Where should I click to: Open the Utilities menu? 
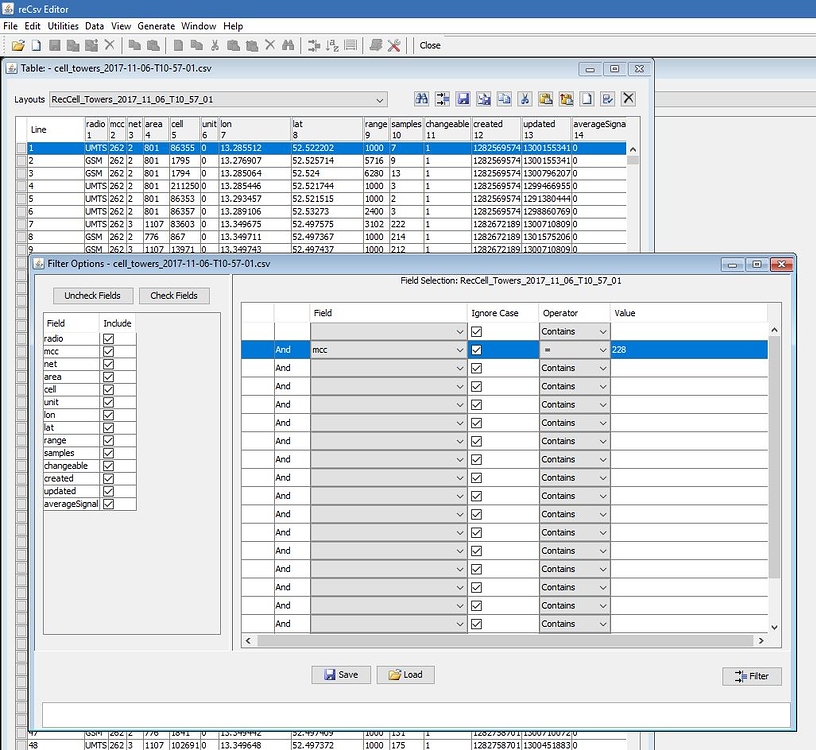[62, 26]
